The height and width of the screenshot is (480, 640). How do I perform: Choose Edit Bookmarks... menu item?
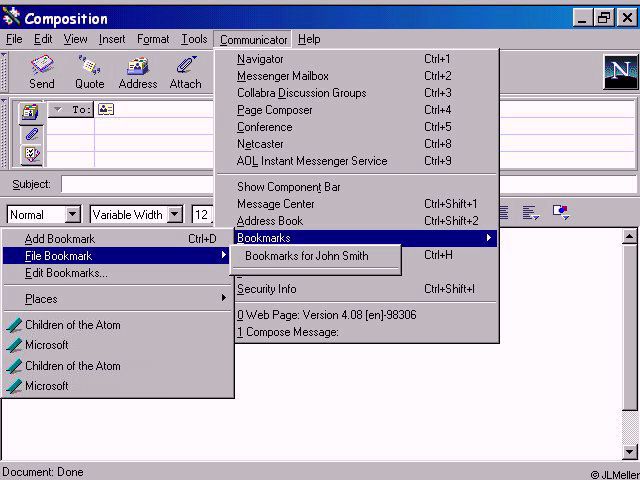click(118, 273)
